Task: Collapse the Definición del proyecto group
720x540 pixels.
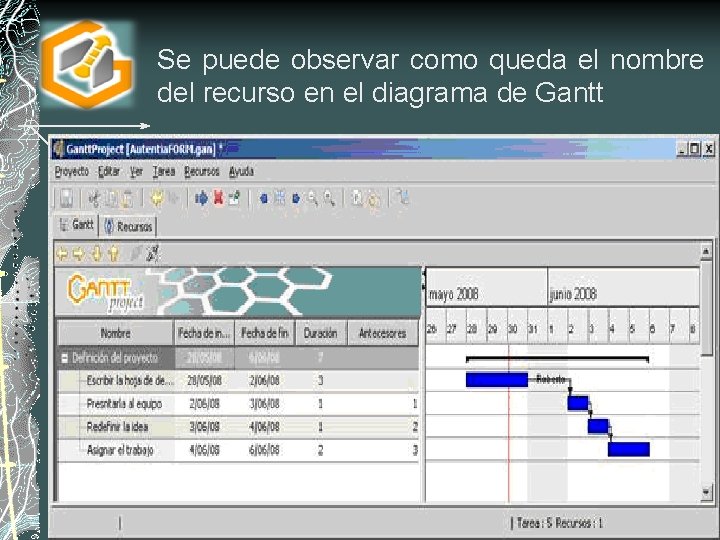Action: [x=65, y=358]
